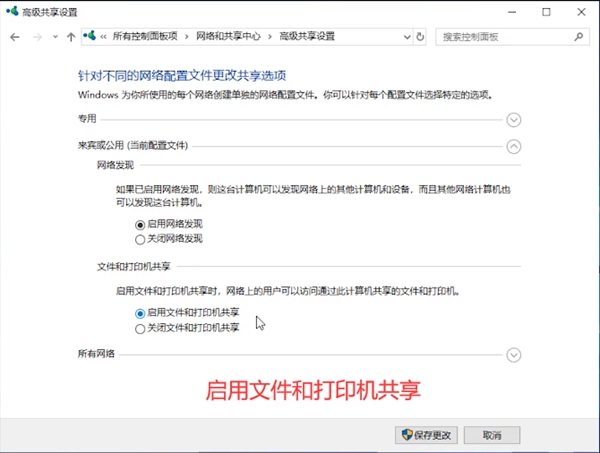Click the search magnifier icon
The width and height of the screenshot is (600, 453).
(579, 37)
